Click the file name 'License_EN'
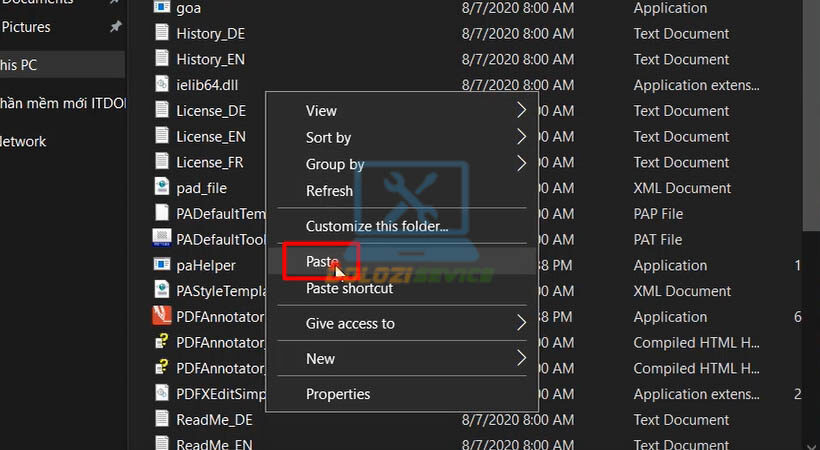The width and height of the screenshot is (820, 450). tap(211, 137)
